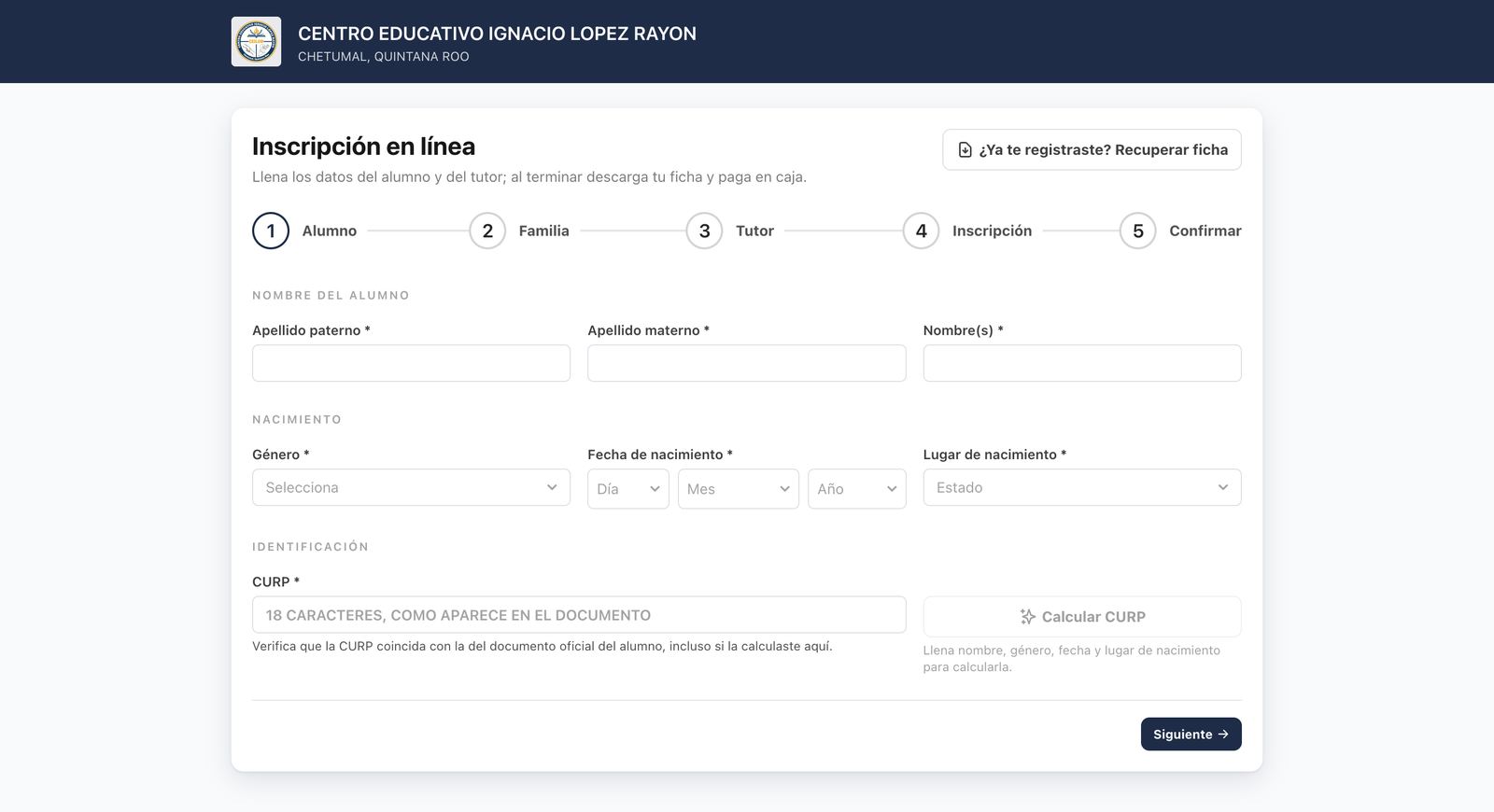This screenshot has height=812, width=1494.
Task: Click the sparkle icon on Calcular CURP
Action: pos(1028,617)
